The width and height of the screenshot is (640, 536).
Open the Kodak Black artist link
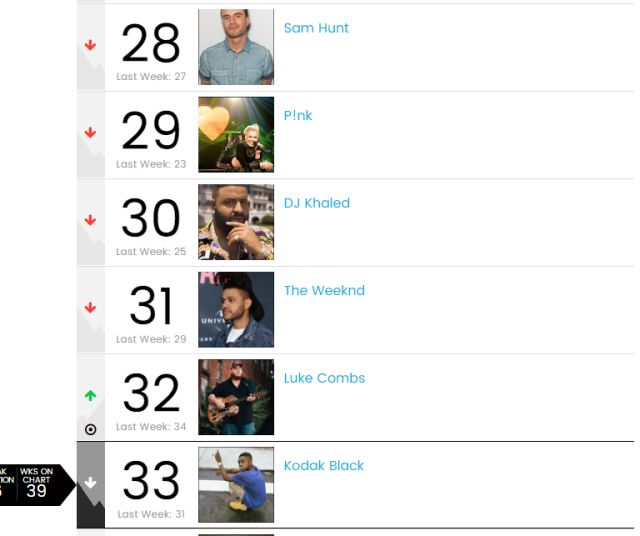point(324,465)
